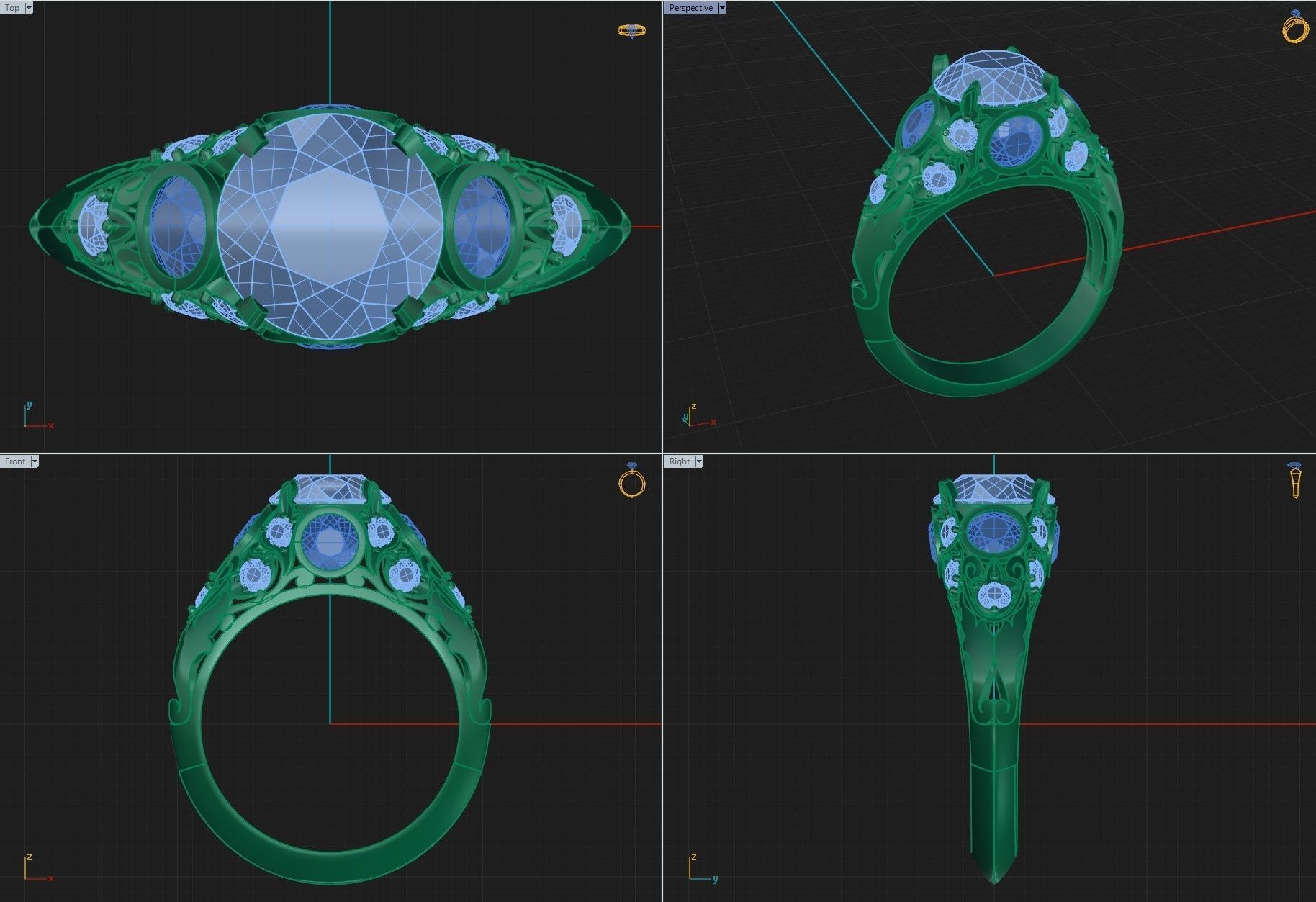This screenshot has height=902, width=1316.
Task: Click the XYZ axis indicator in Perspective viewport
Action: click(698, 415)
